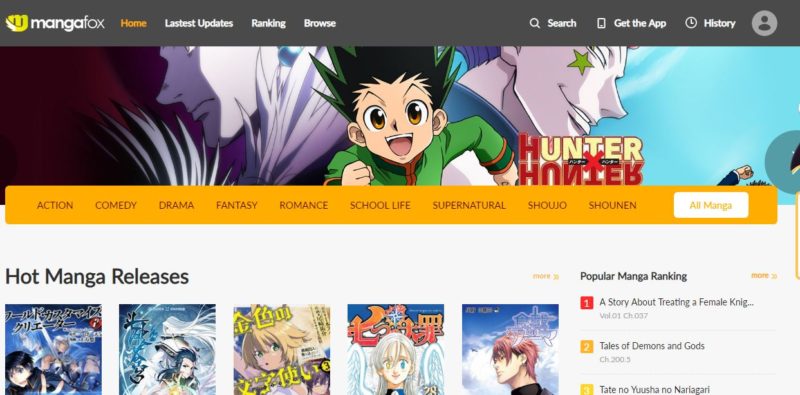This screenshot has height=395, width=800.
Task: Click more next to Popular Manga Ranking
Action: (764, 276)
